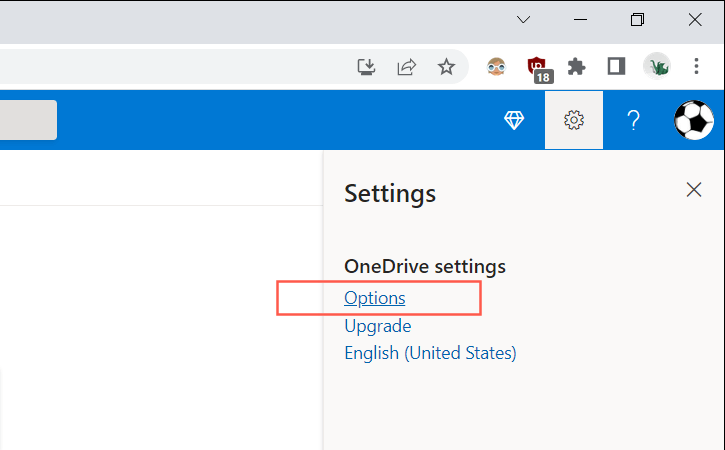Open the Extensions puzzle piece menu

pyautogui.click(x=576, y=67)
